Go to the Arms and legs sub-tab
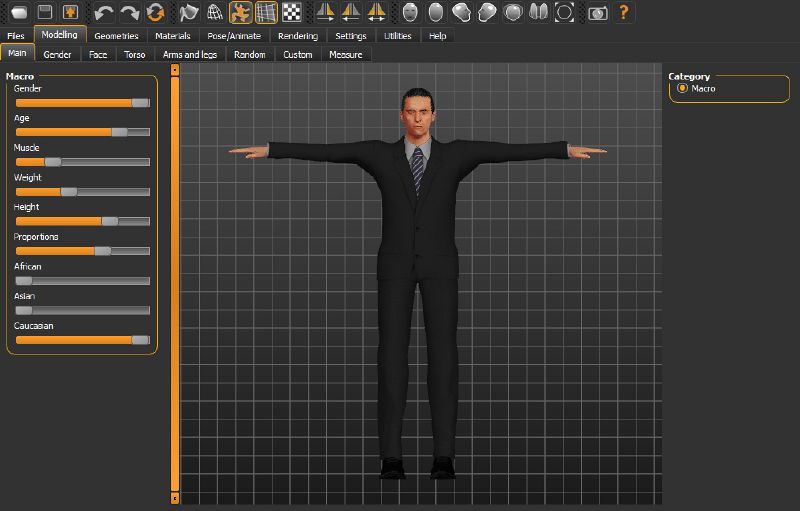Image resolution: width=800 pixels, height=511 pixels. tap(189, 54)
